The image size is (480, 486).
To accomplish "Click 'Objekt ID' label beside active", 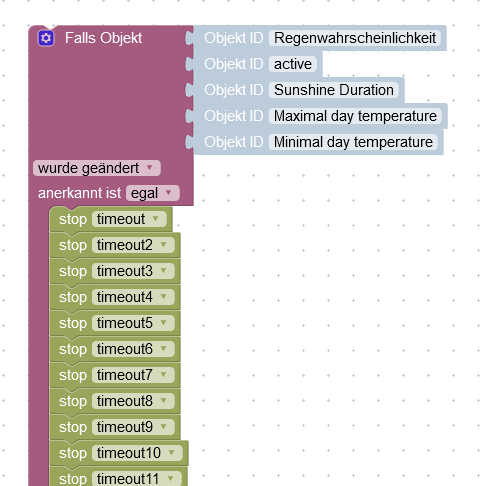I will (234, 64).
